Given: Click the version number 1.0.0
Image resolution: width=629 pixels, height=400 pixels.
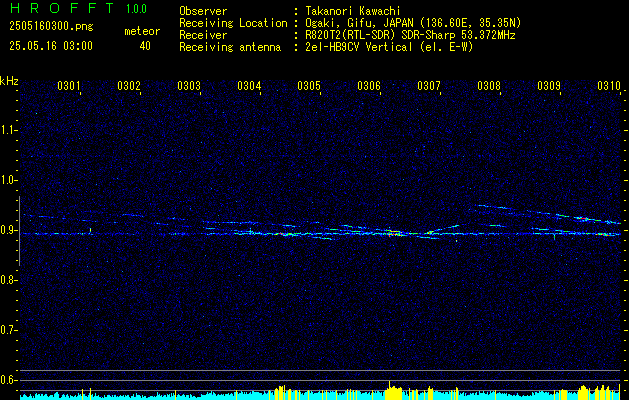Looking at the screenshot, I should (136, 9).
